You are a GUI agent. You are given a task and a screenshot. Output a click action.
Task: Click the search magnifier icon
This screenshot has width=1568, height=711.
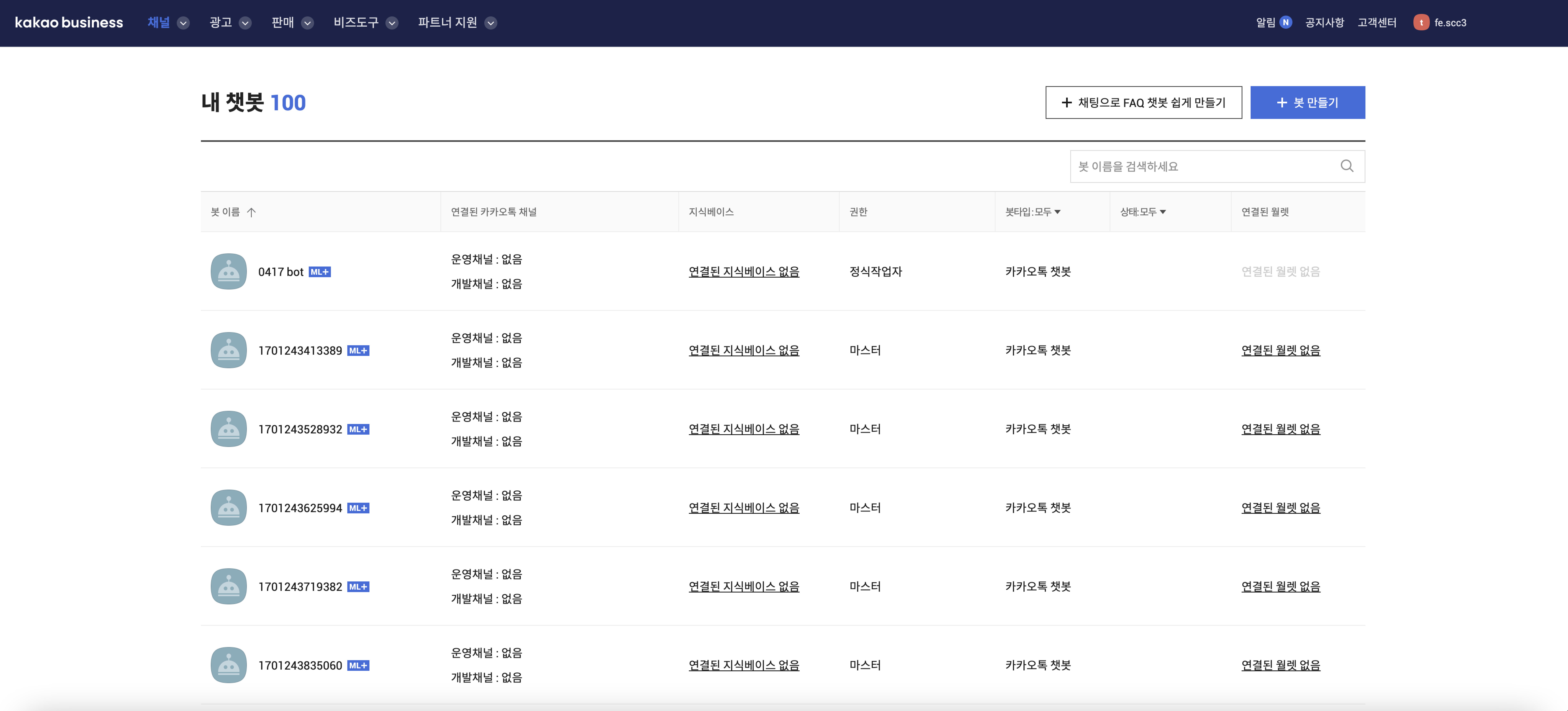1347,166
